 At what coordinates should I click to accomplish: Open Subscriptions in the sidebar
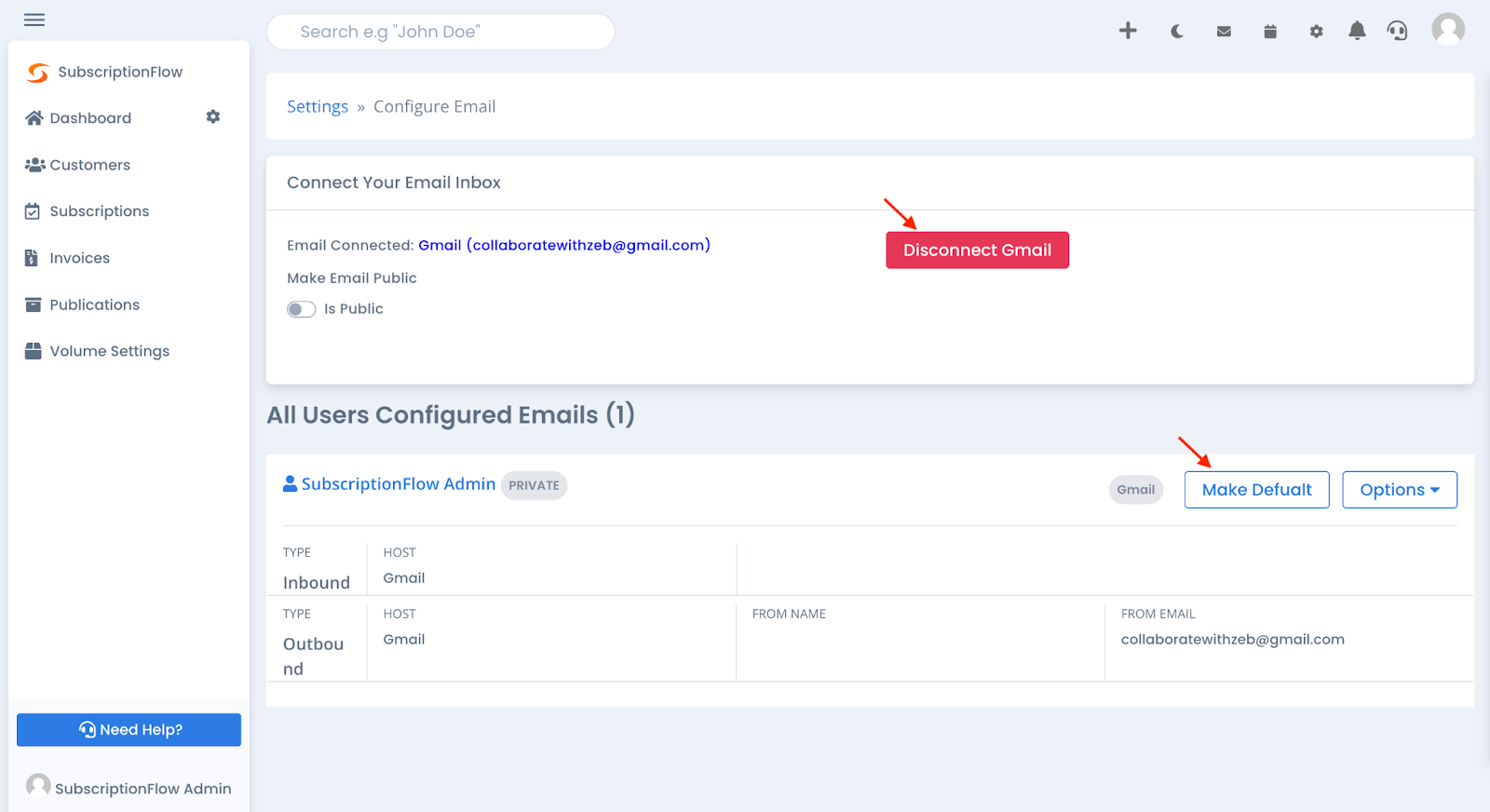click(x=99, y=211)
